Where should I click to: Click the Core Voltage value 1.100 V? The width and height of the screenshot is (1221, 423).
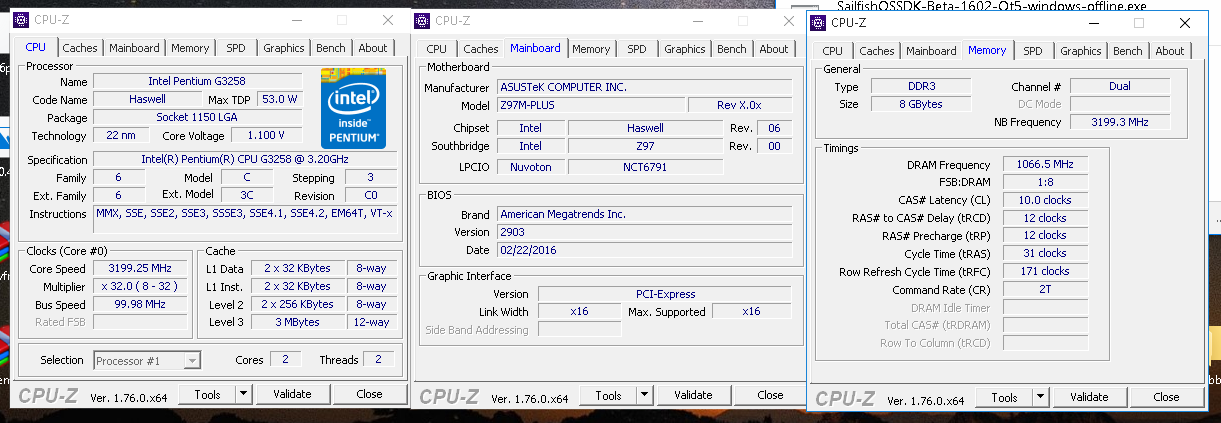[x=265, y=136]
